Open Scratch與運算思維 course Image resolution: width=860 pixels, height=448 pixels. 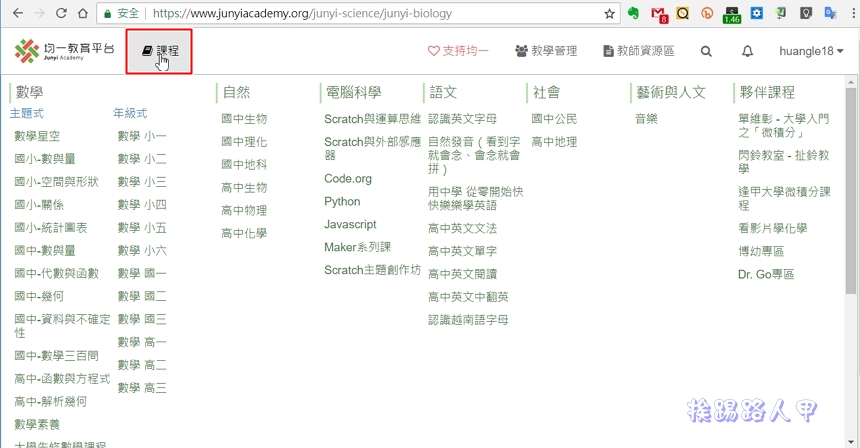pos(372,119)
